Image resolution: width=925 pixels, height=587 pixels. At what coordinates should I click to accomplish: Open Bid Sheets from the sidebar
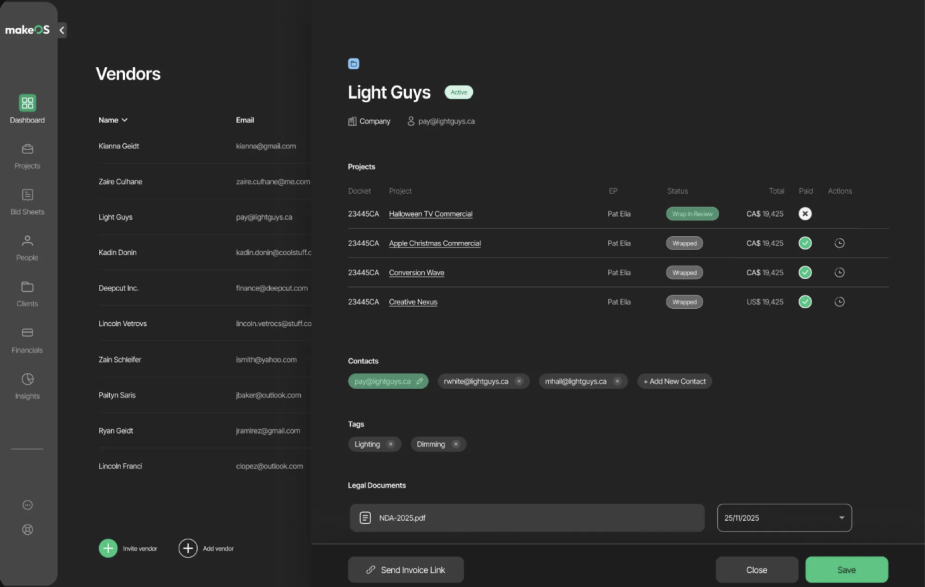pyautogui.click(x=27, y=195)
